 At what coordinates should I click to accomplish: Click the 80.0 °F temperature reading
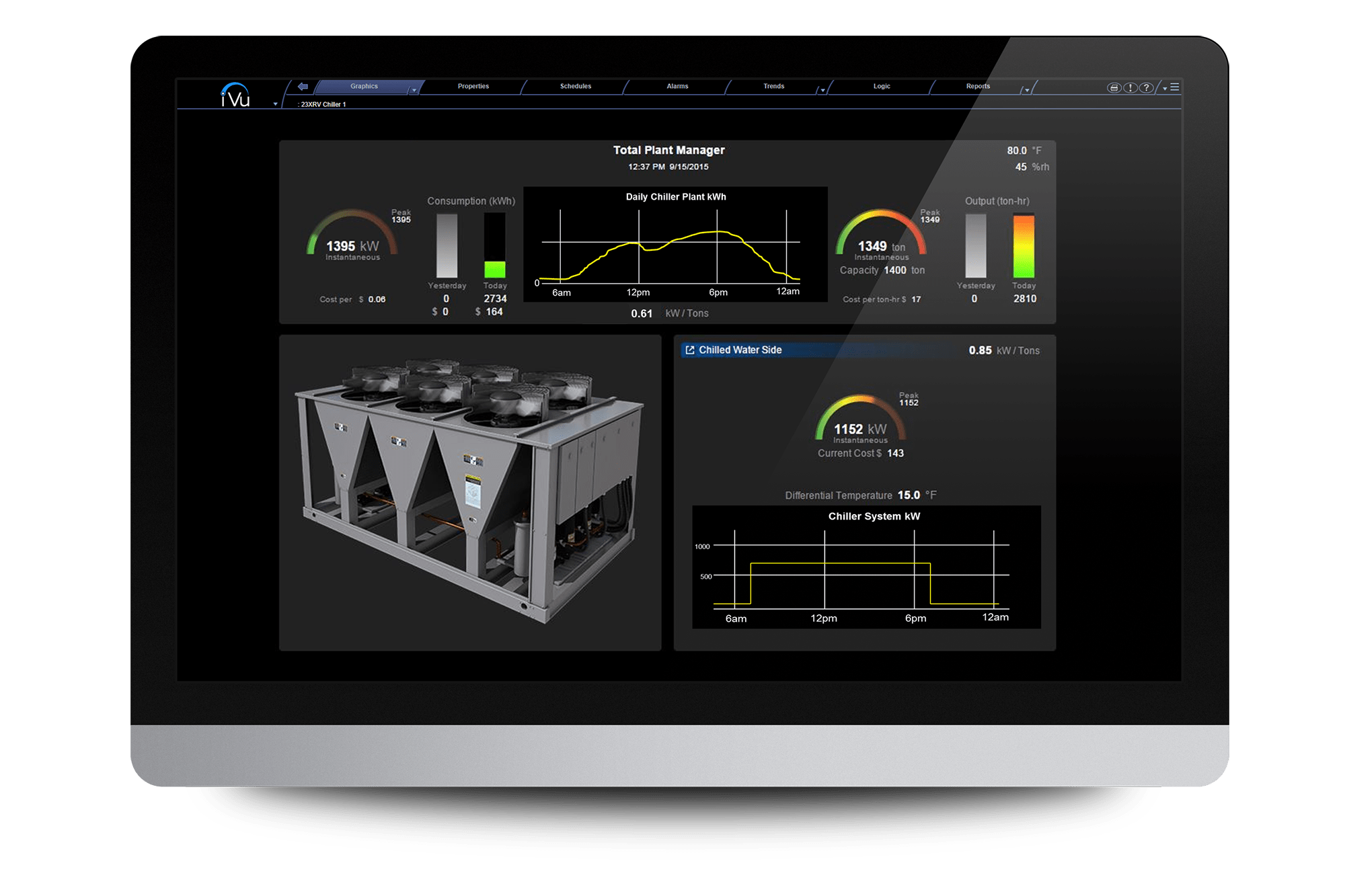[x=1024, y=151]
